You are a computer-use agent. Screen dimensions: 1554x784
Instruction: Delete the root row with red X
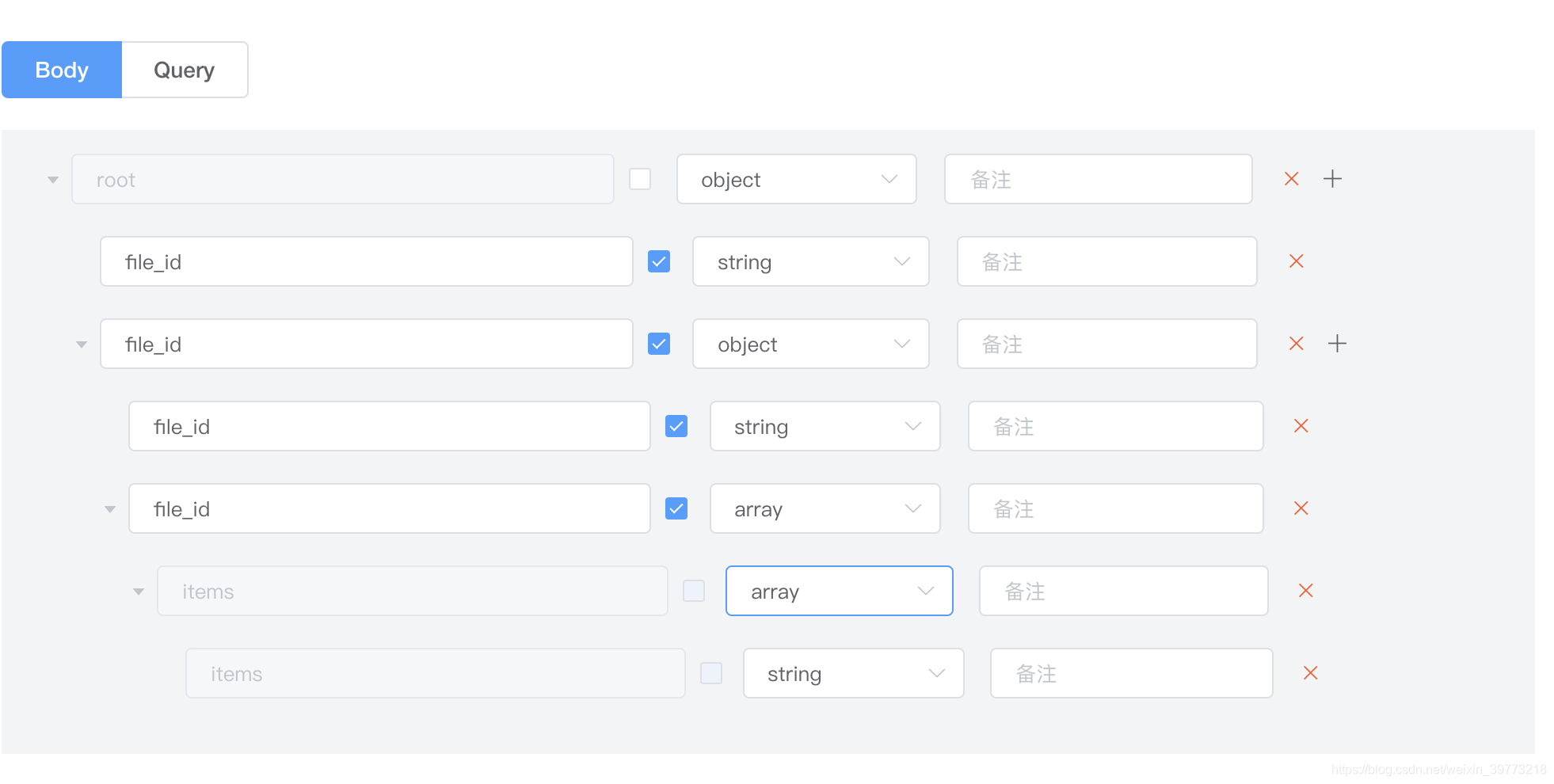click(x=1291, y=179)
